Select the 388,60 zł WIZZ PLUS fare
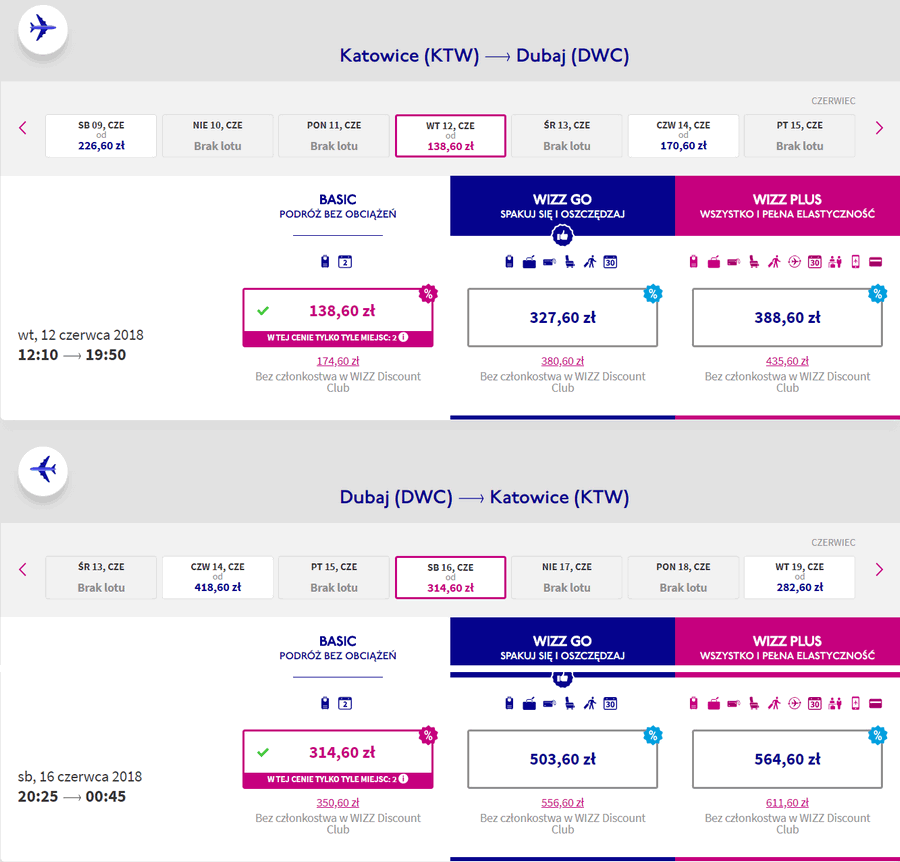 (787, 317)
